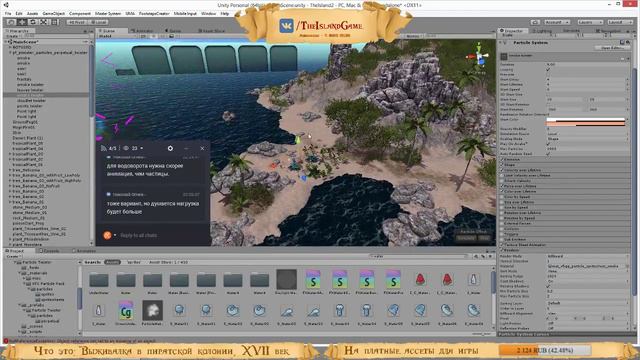Toggle the Emission module checkbox
The height and width of the screenshot is (360, 640).
502,159
